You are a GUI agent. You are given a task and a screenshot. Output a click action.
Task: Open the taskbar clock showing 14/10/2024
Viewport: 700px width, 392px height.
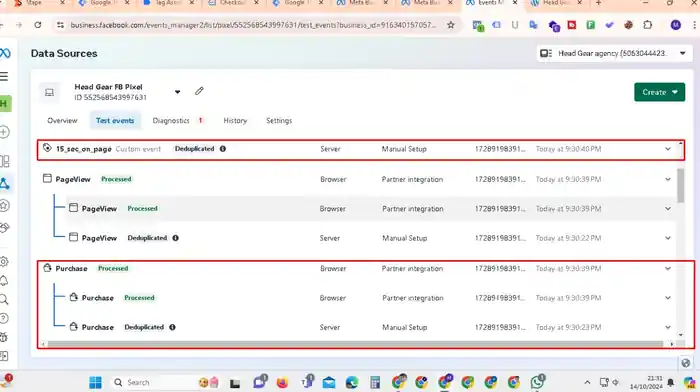click(646, 383)
